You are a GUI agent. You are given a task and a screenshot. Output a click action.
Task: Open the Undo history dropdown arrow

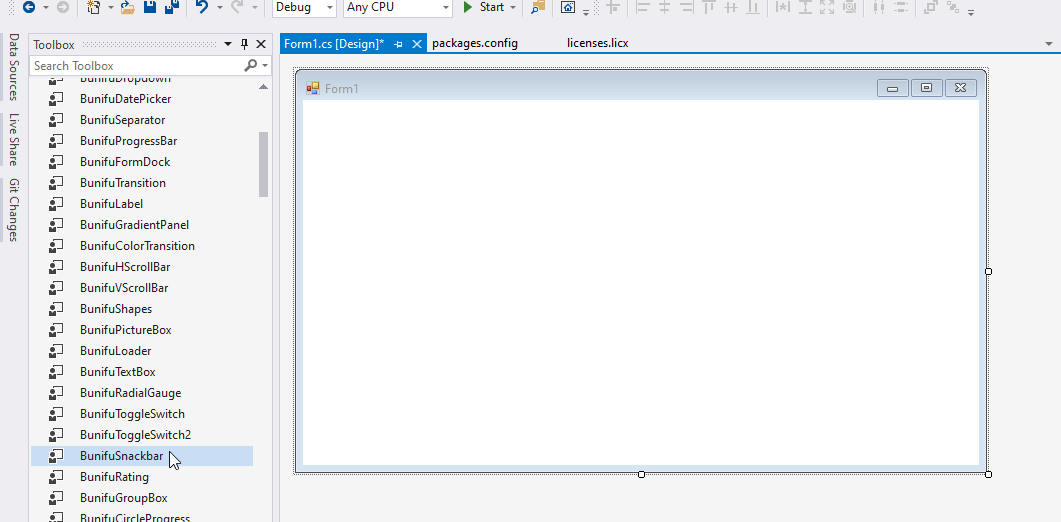click(x=219, y=7)
